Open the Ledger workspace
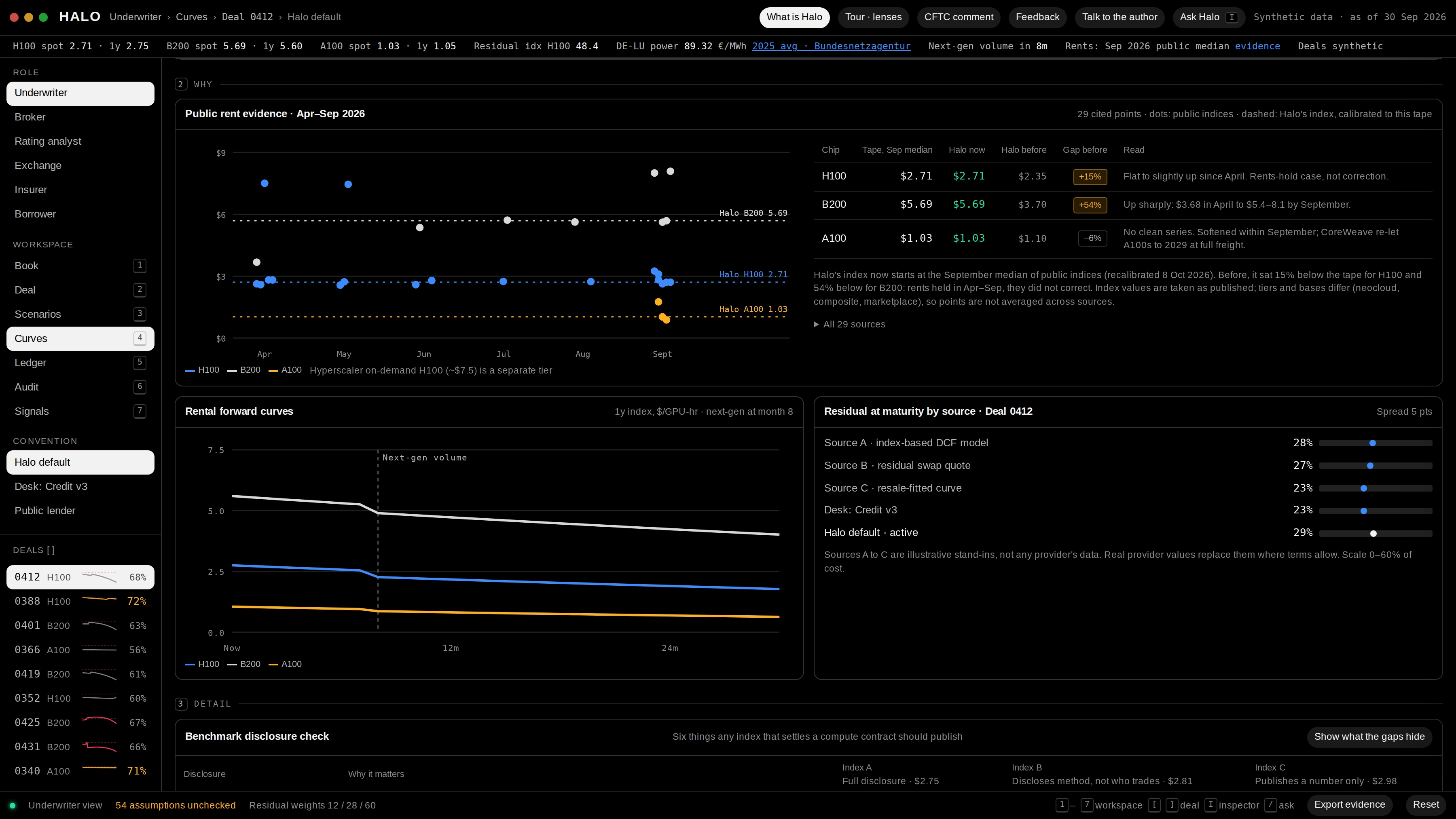 (80, 363)
